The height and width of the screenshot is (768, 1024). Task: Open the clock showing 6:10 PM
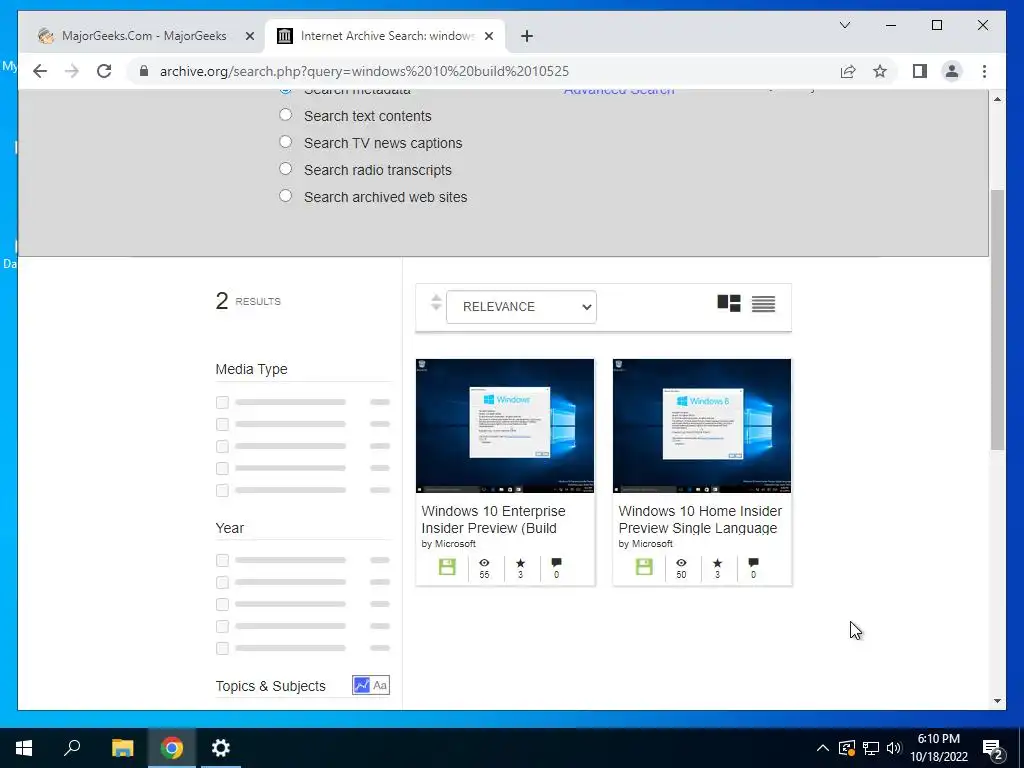point(938,748)
